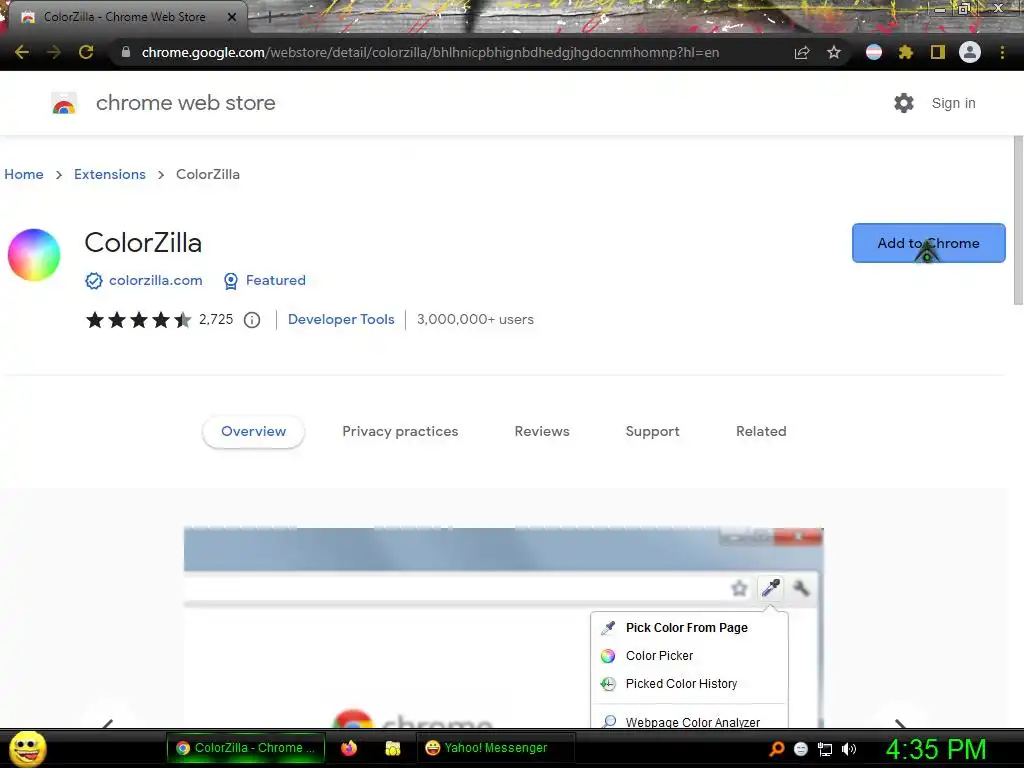Viewport: 1024px width, 768px height.
Task: Click the 4:35 PM taskbar clock
Action: pos(936,749)
